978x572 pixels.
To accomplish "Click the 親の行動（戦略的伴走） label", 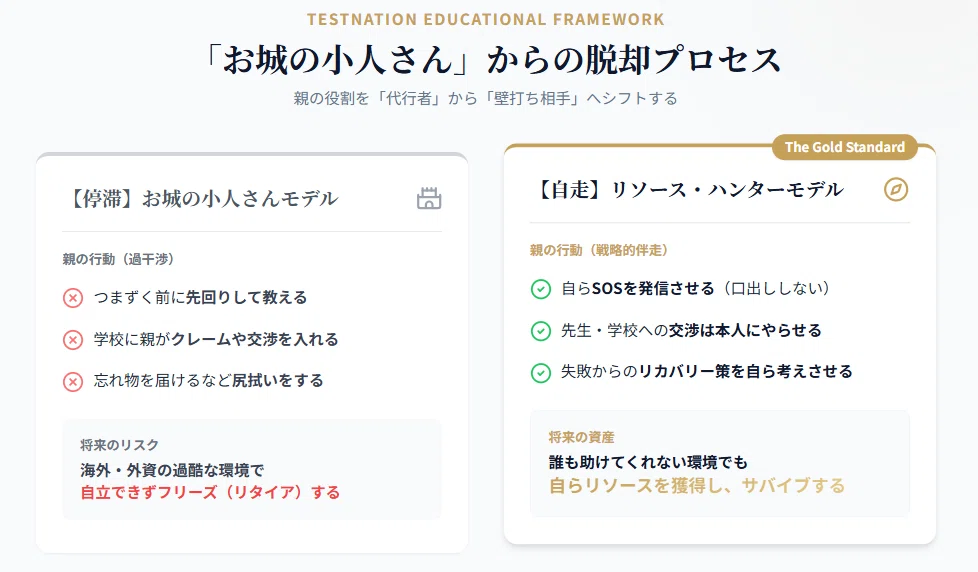I will [x=599, y=250].
